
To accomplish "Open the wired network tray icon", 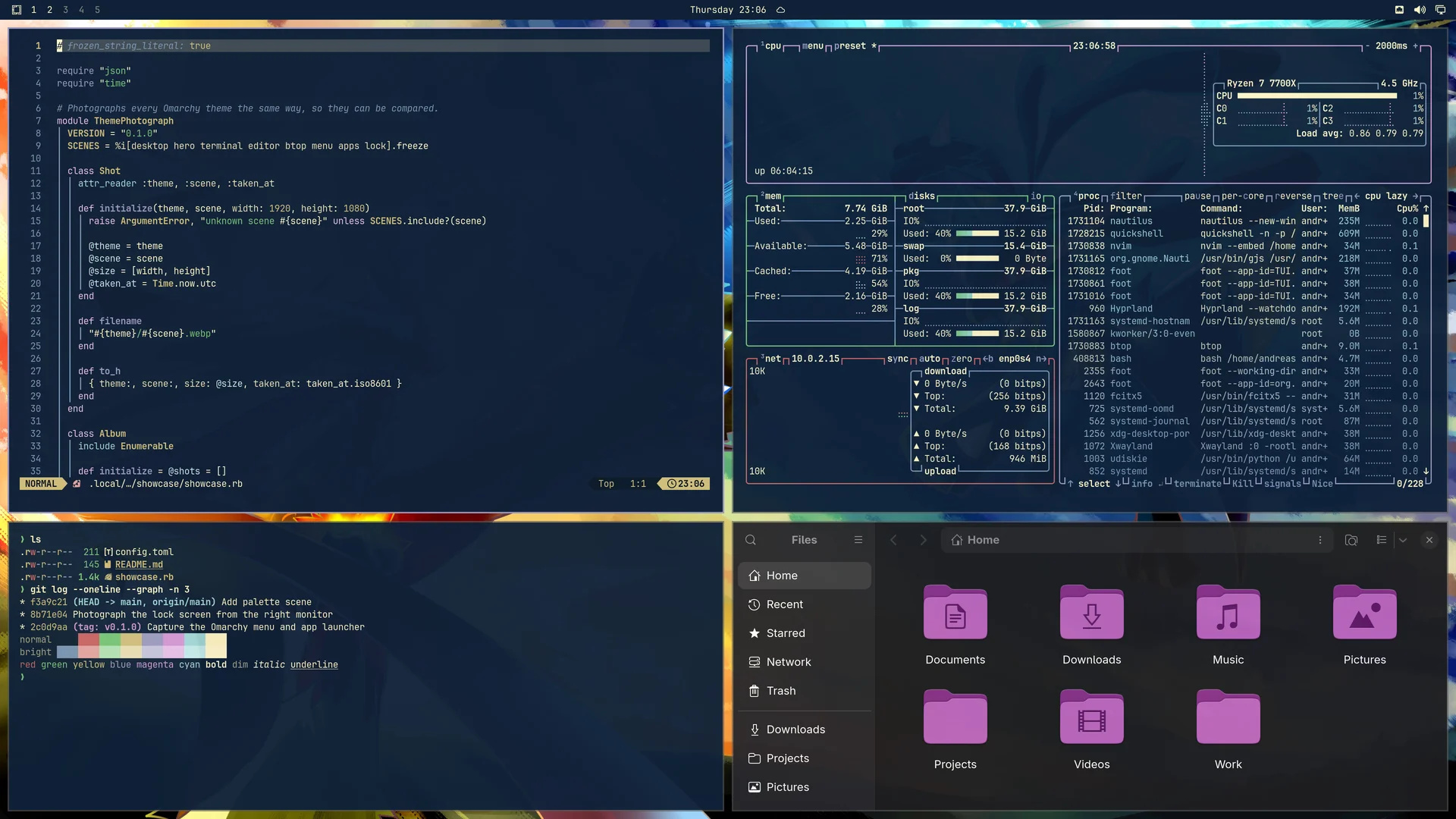I will tap(1399, 10).
